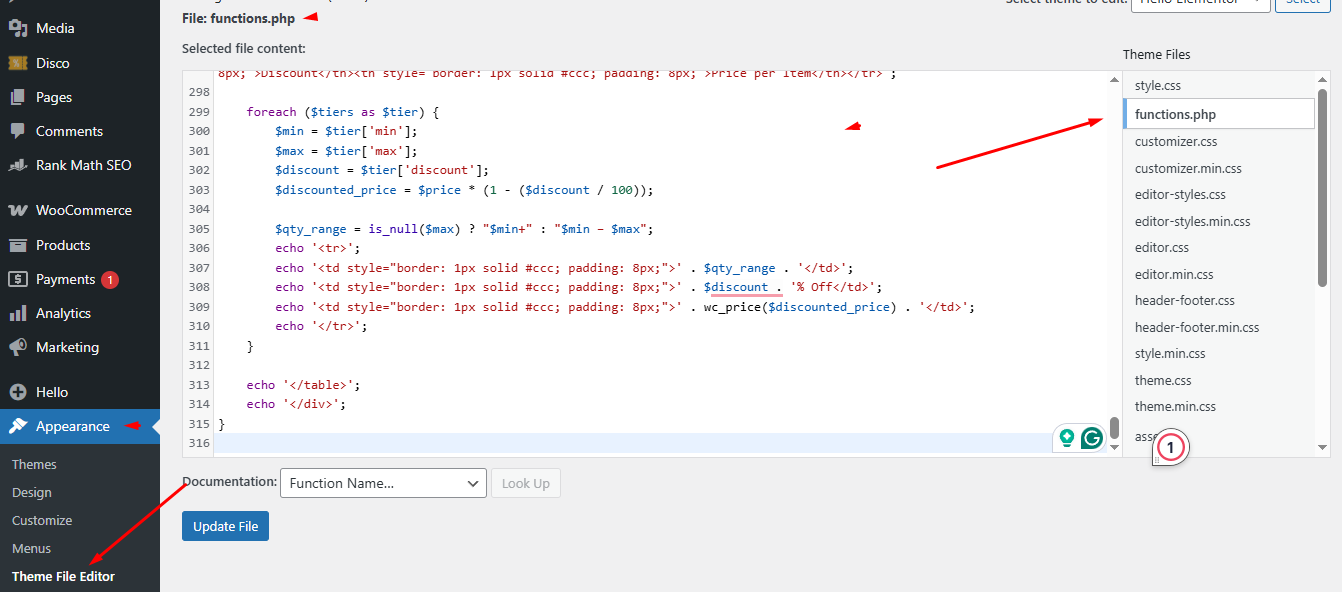This screenshot has width=1342, height=592.
Task: Click line number 305 in gutter
Action: pyautogui.click(x=198, y=229)
